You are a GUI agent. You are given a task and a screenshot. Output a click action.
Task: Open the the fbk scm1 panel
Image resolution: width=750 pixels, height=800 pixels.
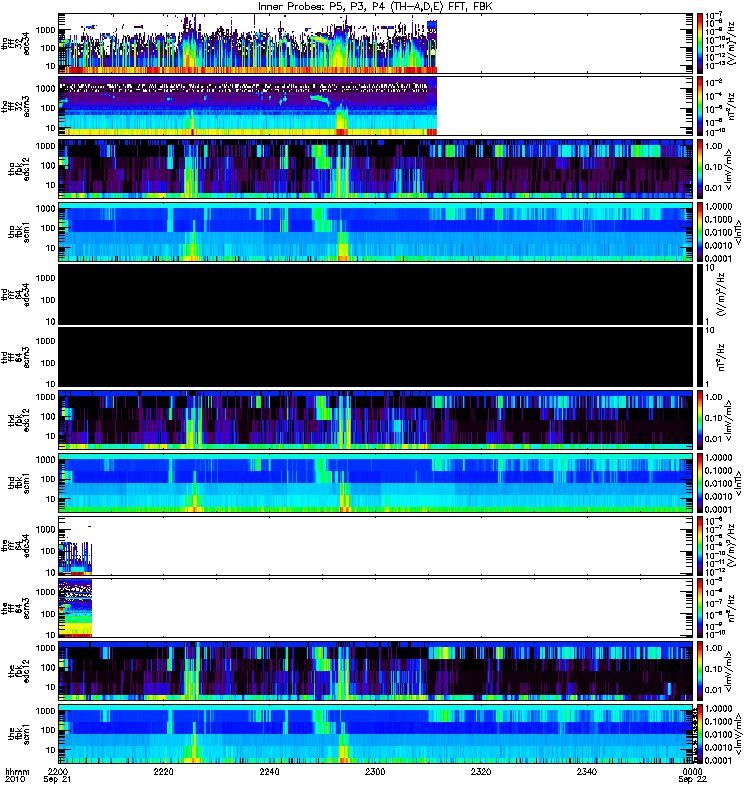pos(376,734)
